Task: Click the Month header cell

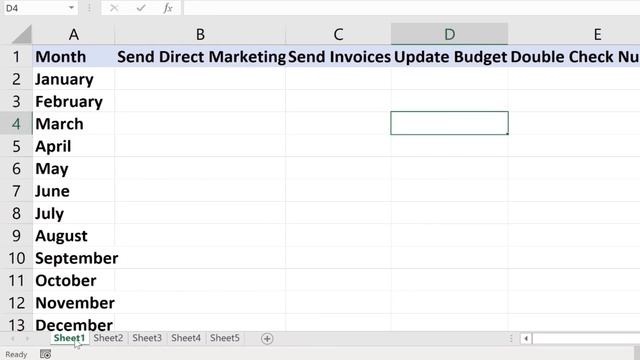Action: click(73, 56)
